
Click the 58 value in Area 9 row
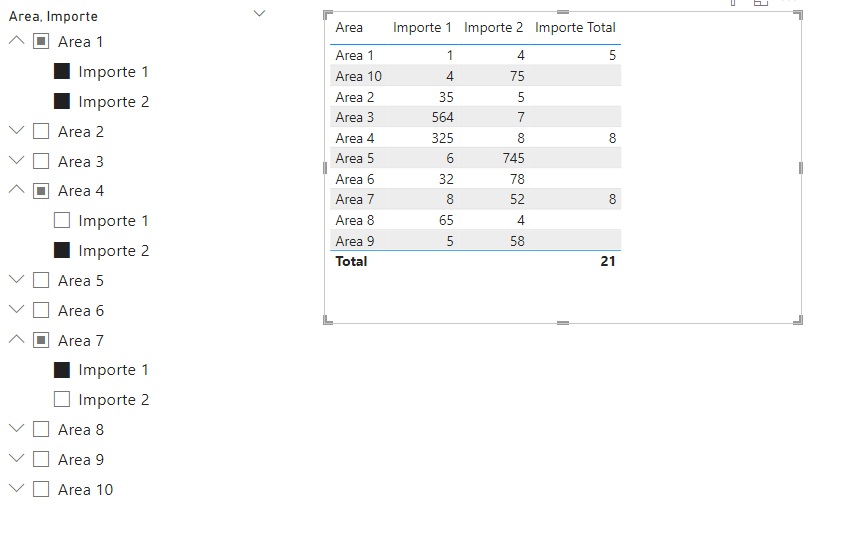517,241
